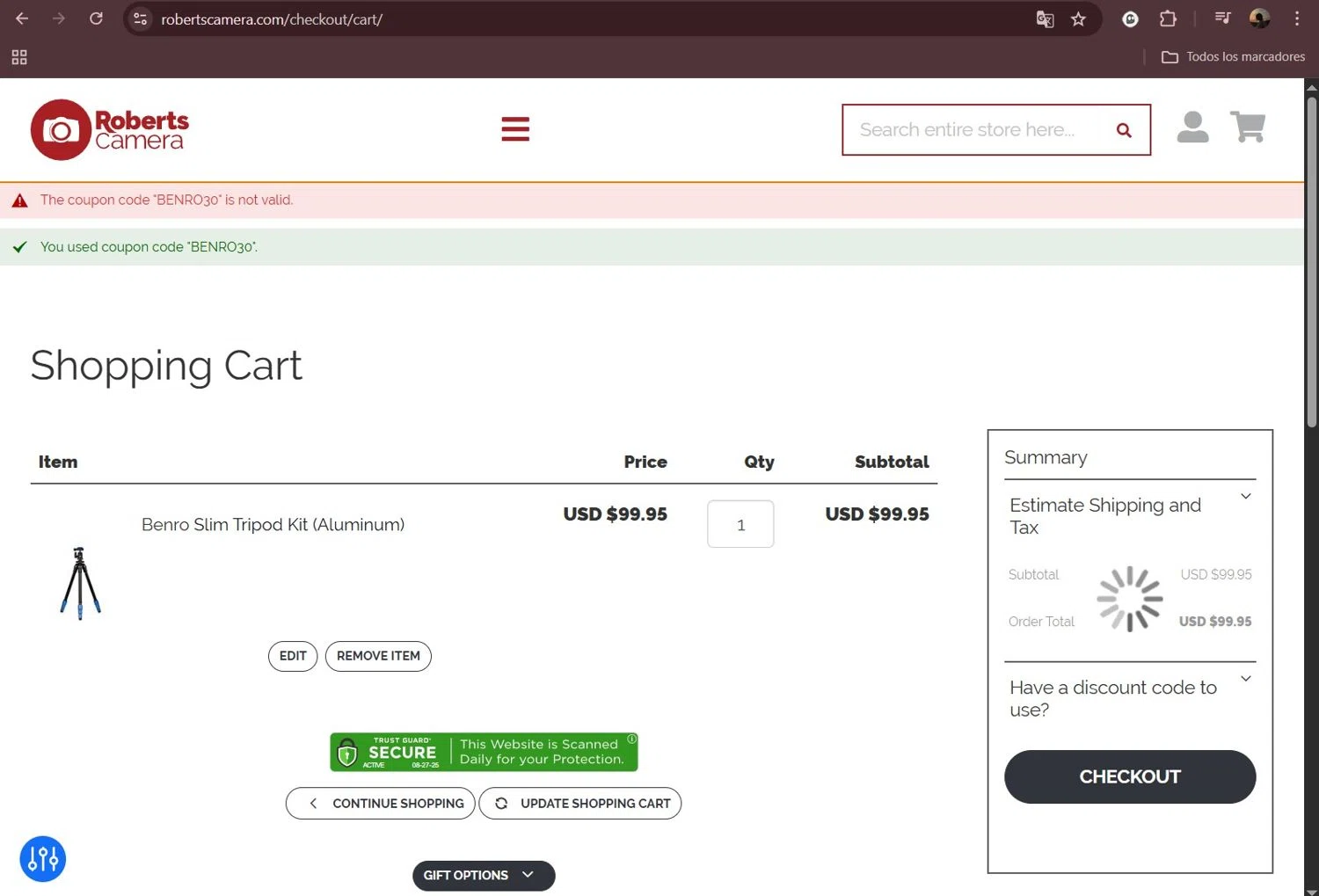Open the Chrome profile avatar
The height and width of the screenshot is (896, 1319).
[x=1259, y=18]
